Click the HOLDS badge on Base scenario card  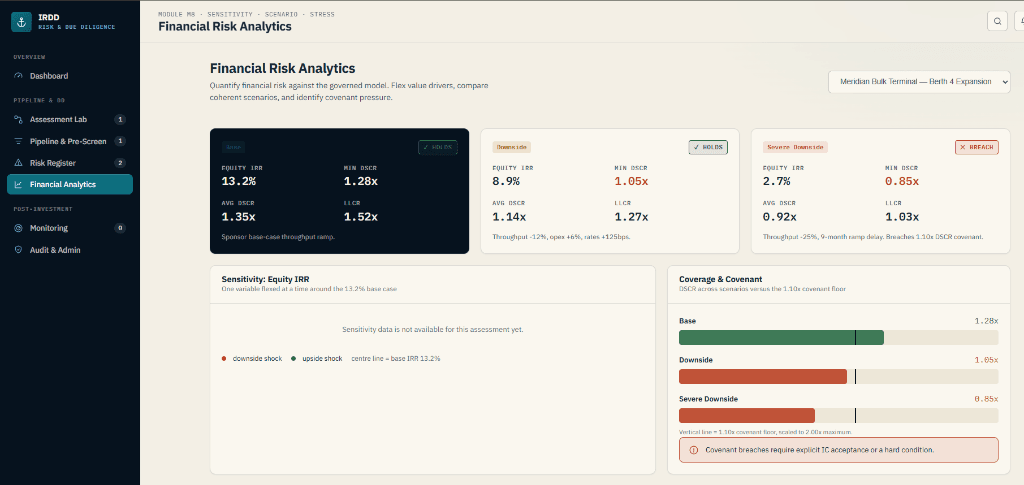tap(438, 147)
